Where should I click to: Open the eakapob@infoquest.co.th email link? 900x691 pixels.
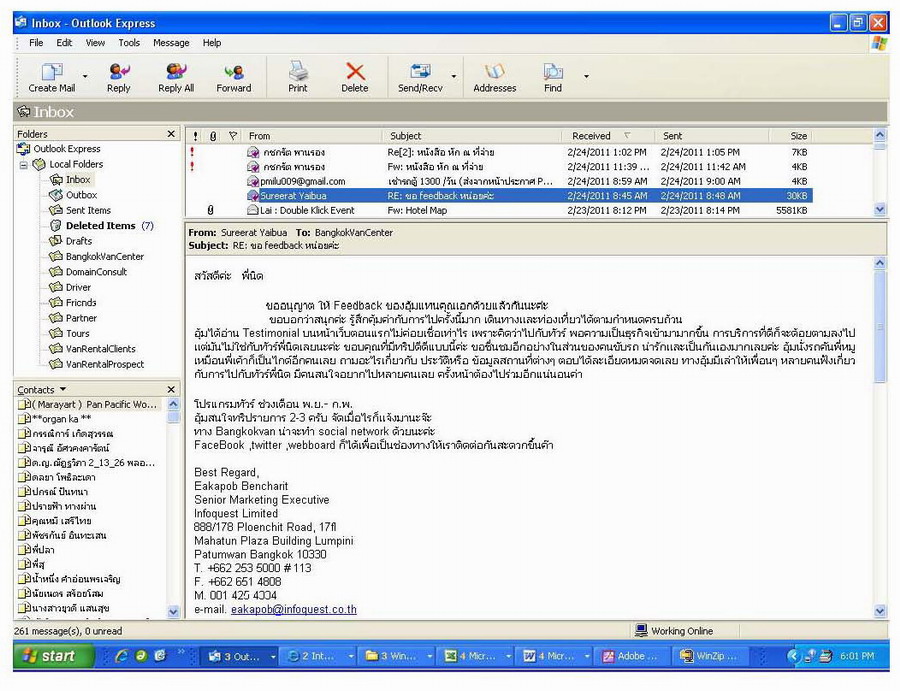pyautogui.click(x=294, y=610)
